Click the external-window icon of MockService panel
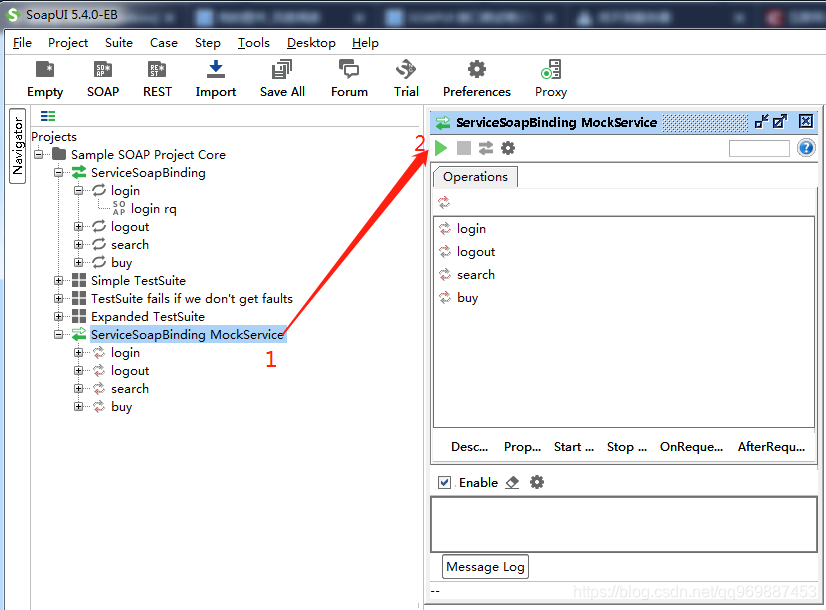This screenshot has width=826, height=610. (x=780, y=122)
